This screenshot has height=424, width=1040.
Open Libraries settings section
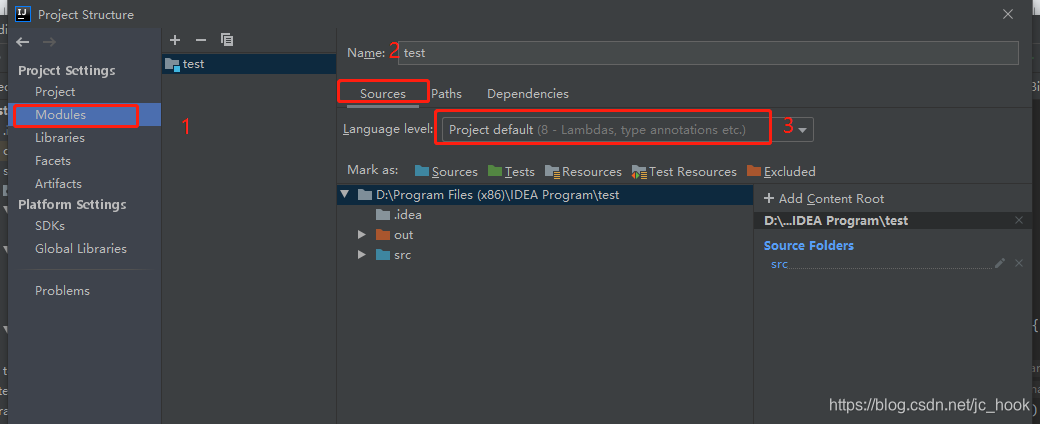coord(60,137)
